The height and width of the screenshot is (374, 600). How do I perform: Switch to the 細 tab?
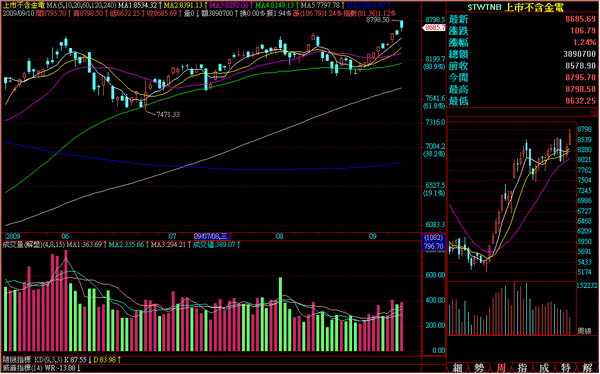pyautogui.click(x=457, y=368)
